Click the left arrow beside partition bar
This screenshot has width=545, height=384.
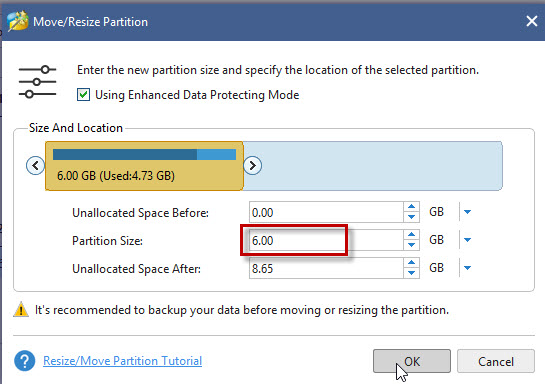click(35, 166)
